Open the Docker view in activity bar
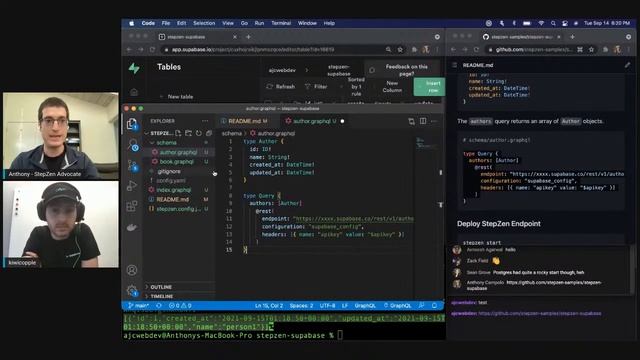The height and width of the screenshot is (360, 640). click(132, 227)
